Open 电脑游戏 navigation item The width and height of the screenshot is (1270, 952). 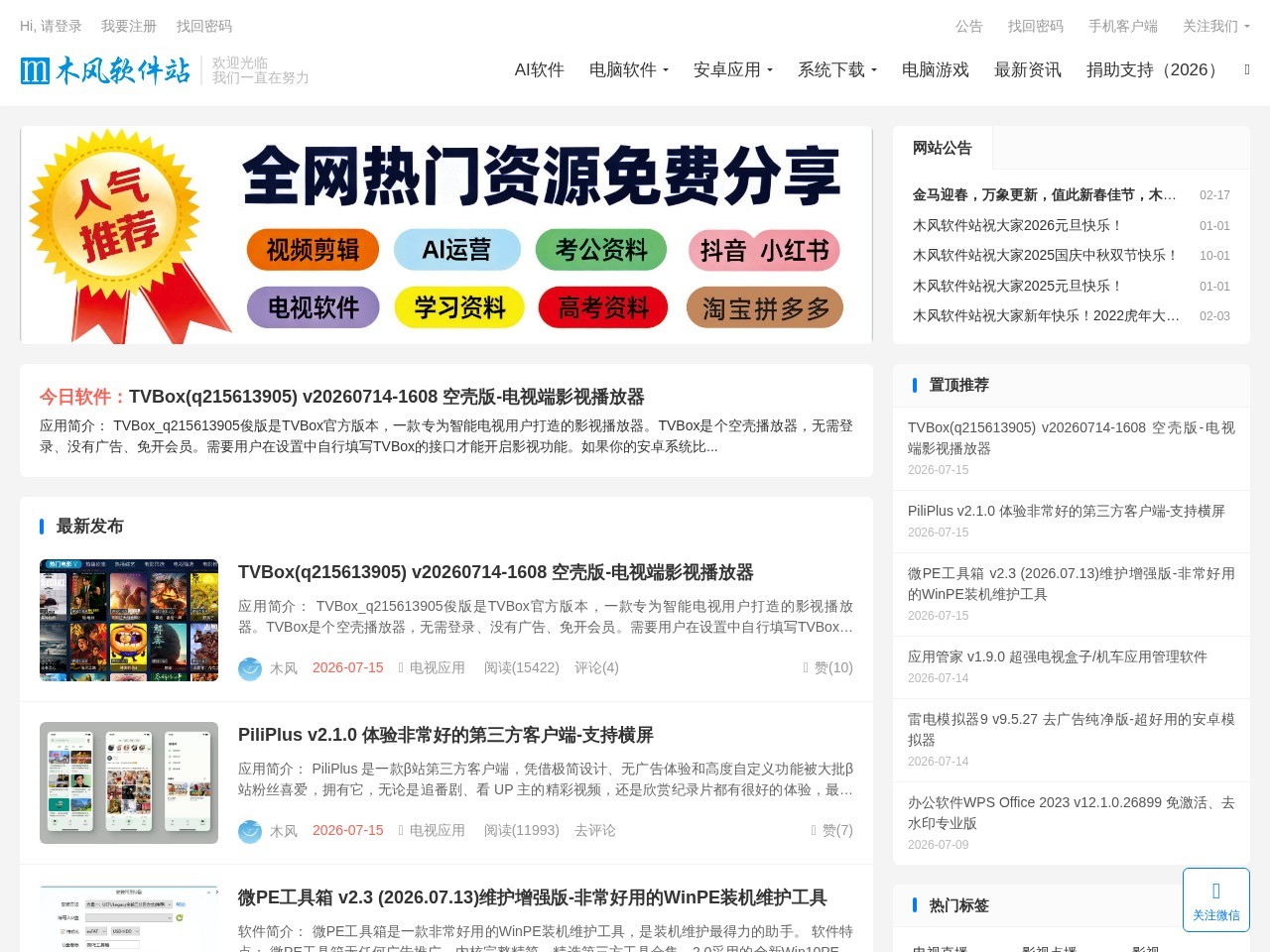936,69
